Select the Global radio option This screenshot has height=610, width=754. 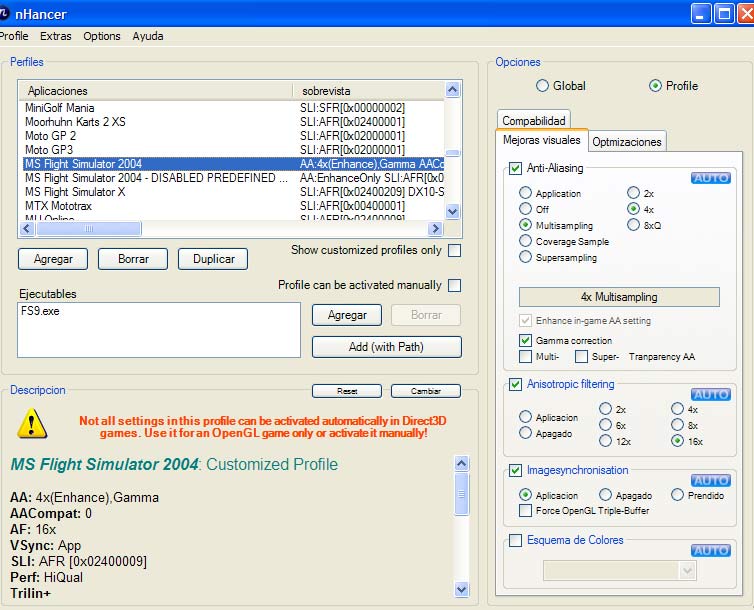543,86
